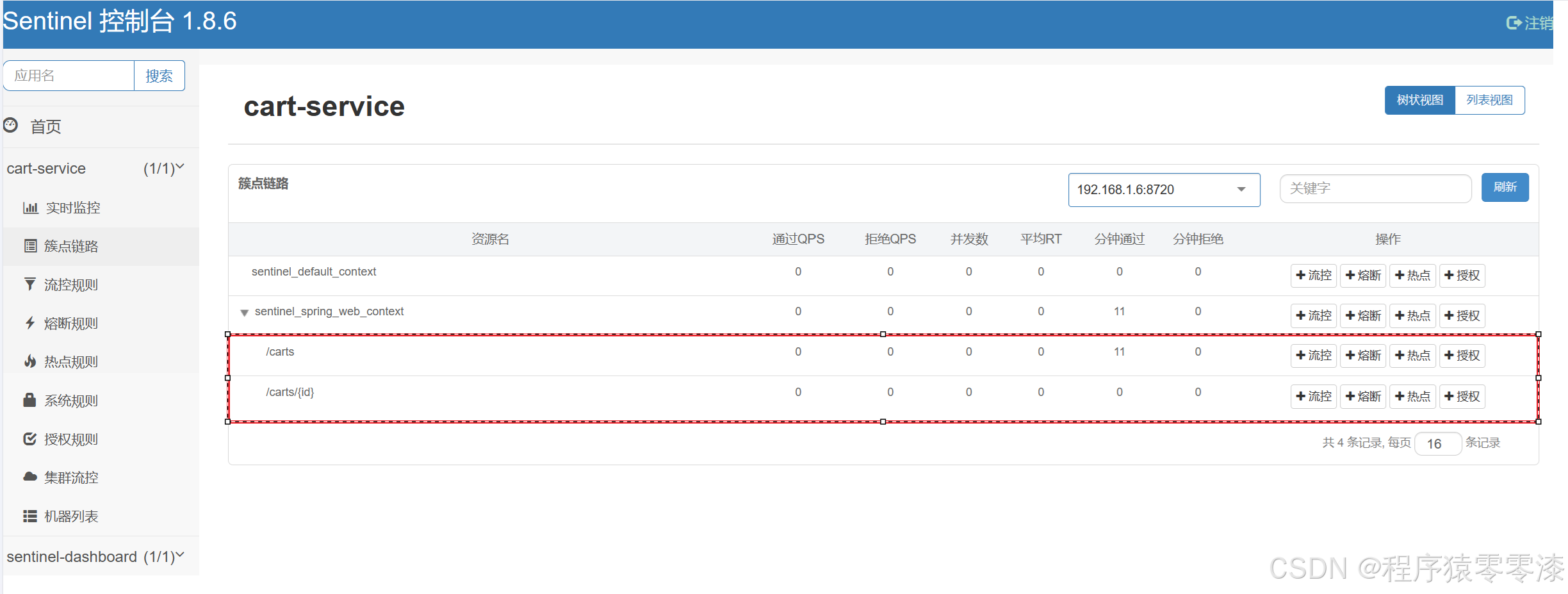Add 热点 rule for /carts resource

(x=1412, y=356)
